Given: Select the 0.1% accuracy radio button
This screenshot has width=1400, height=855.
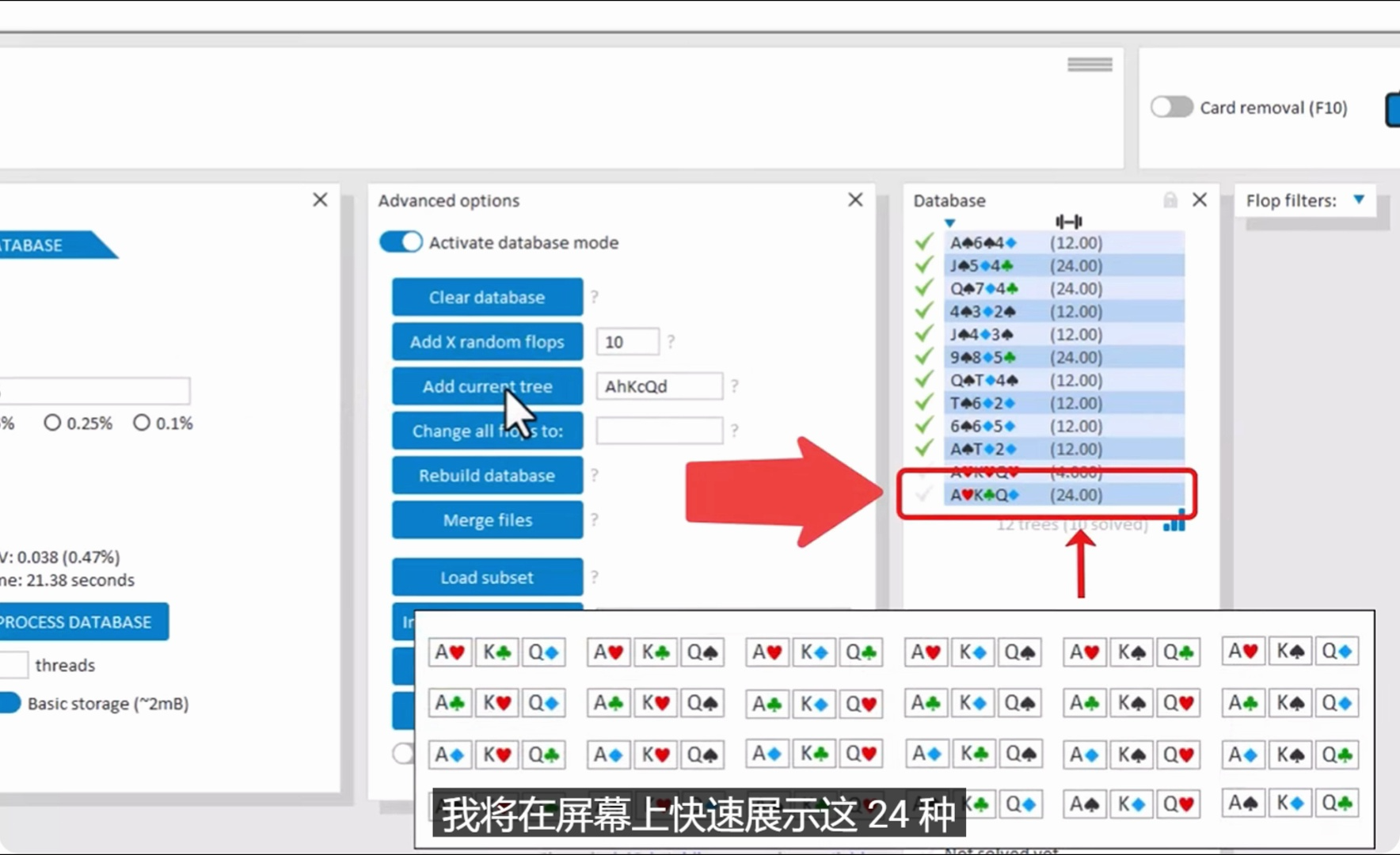Looking at the screenshot, I should pos(142,423).
